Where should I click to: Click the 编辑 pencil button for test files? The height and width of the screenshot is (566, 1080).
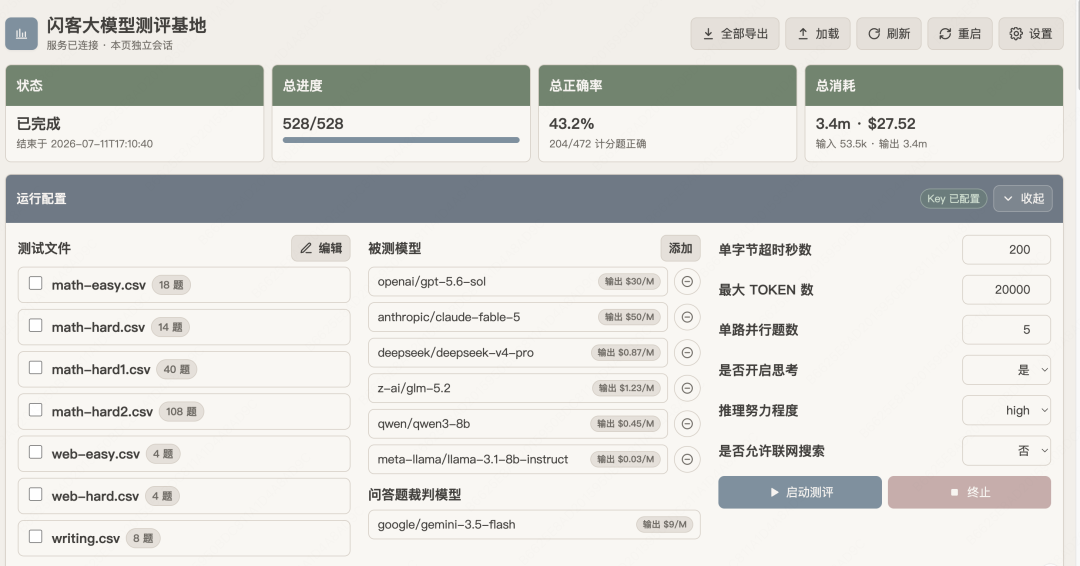tap(320, 248)
